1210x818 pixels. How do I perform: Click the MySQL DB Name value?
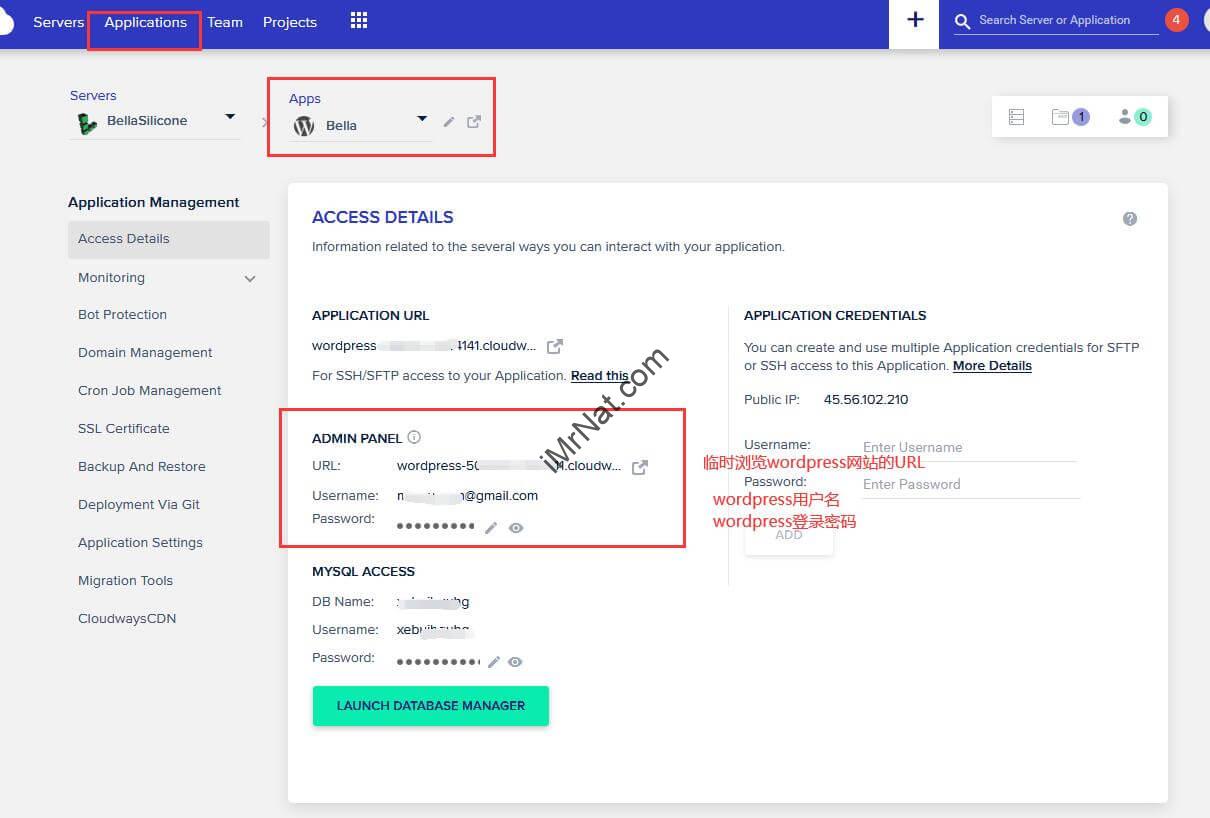click(x=433, y=602)
